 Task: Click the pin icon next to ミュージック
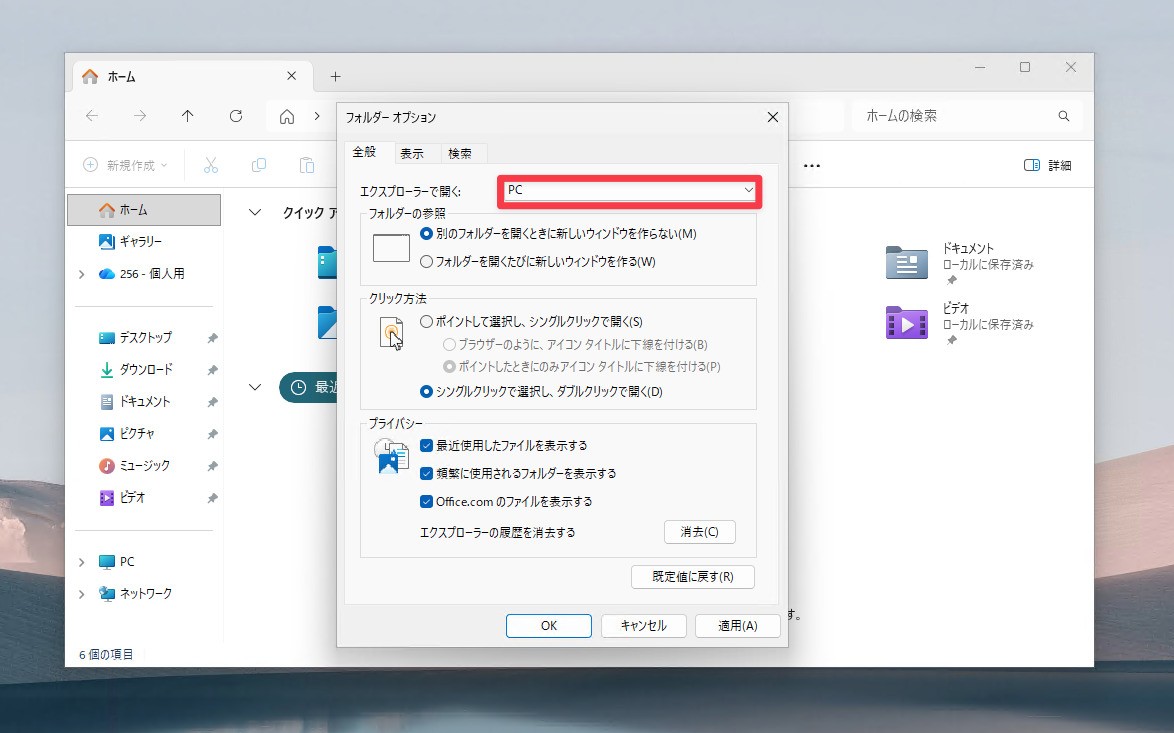(212, 466)
